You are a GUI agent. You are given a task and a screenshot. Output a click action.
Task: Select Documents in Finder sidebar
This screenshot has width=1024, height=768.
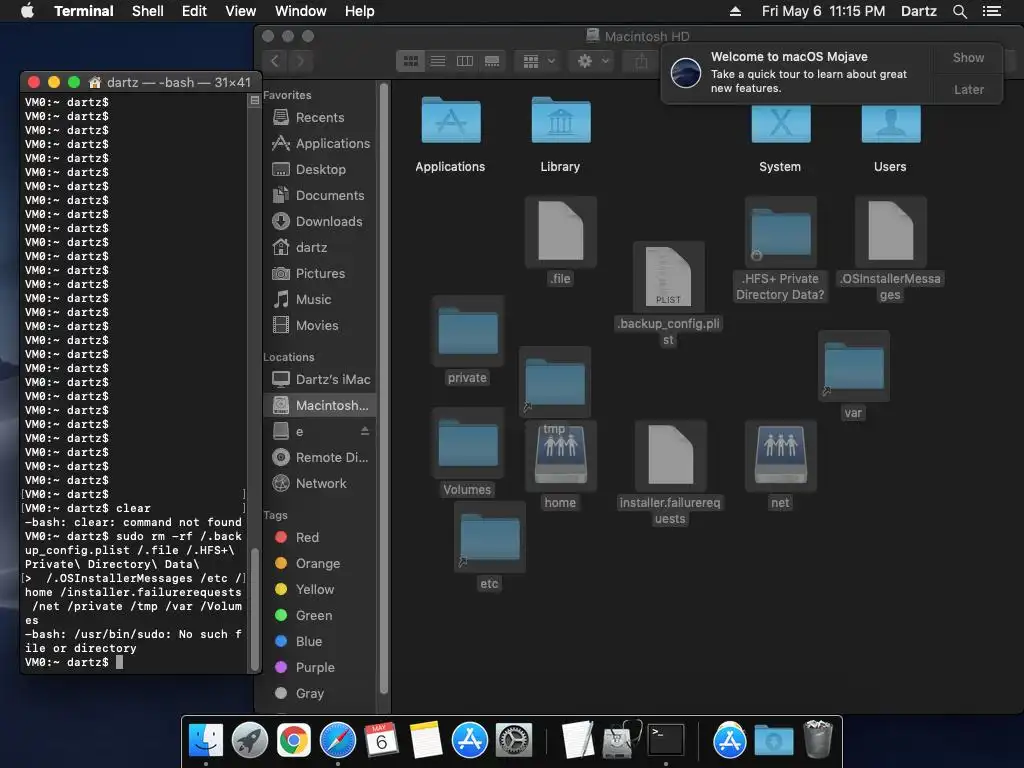click(319, 196)
